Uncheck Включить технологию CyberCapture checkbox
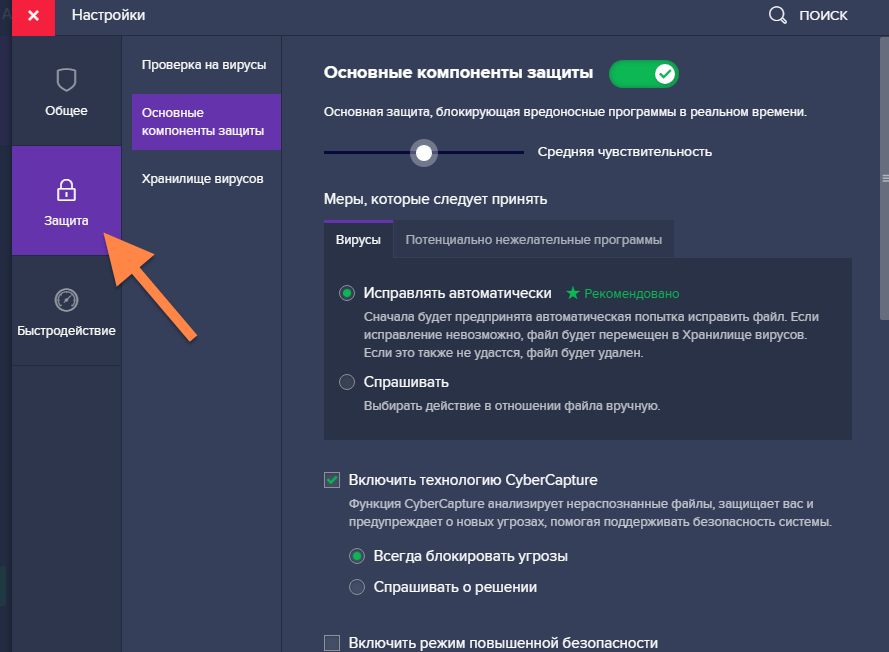 (x=332, y=480)
